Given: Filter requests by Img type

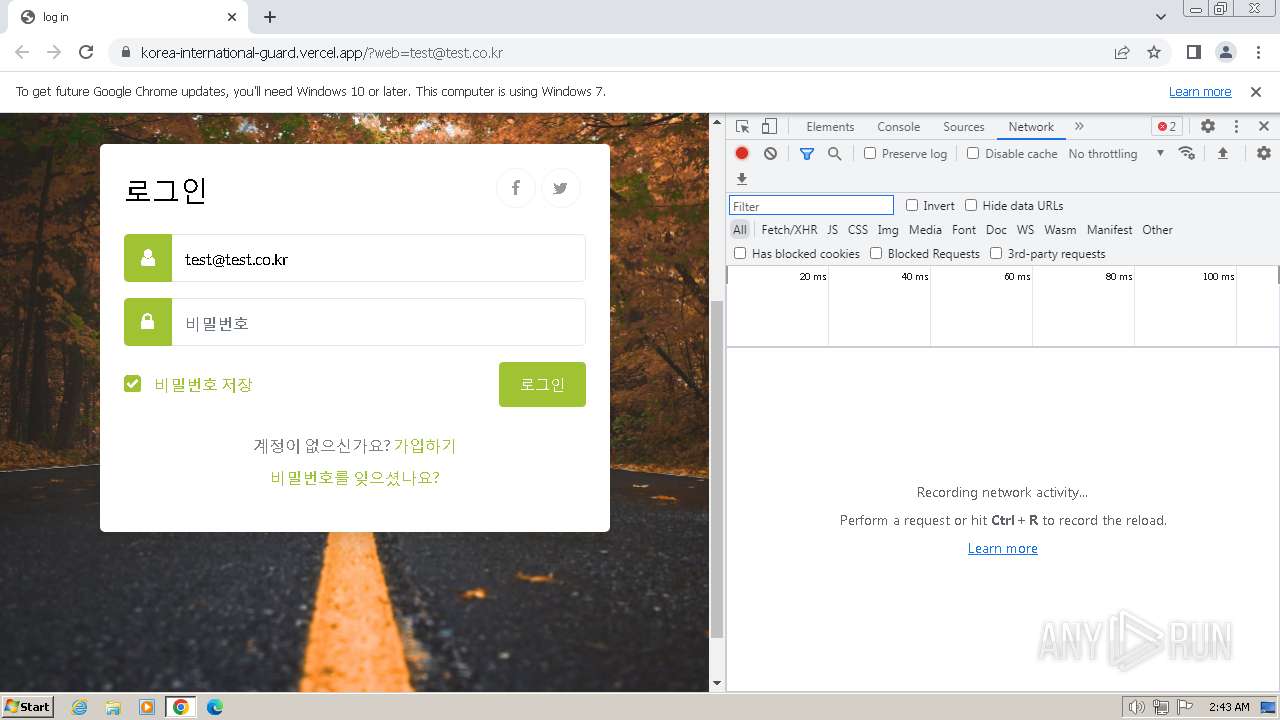Looking at the screenshot, I should tap(888, 229).
